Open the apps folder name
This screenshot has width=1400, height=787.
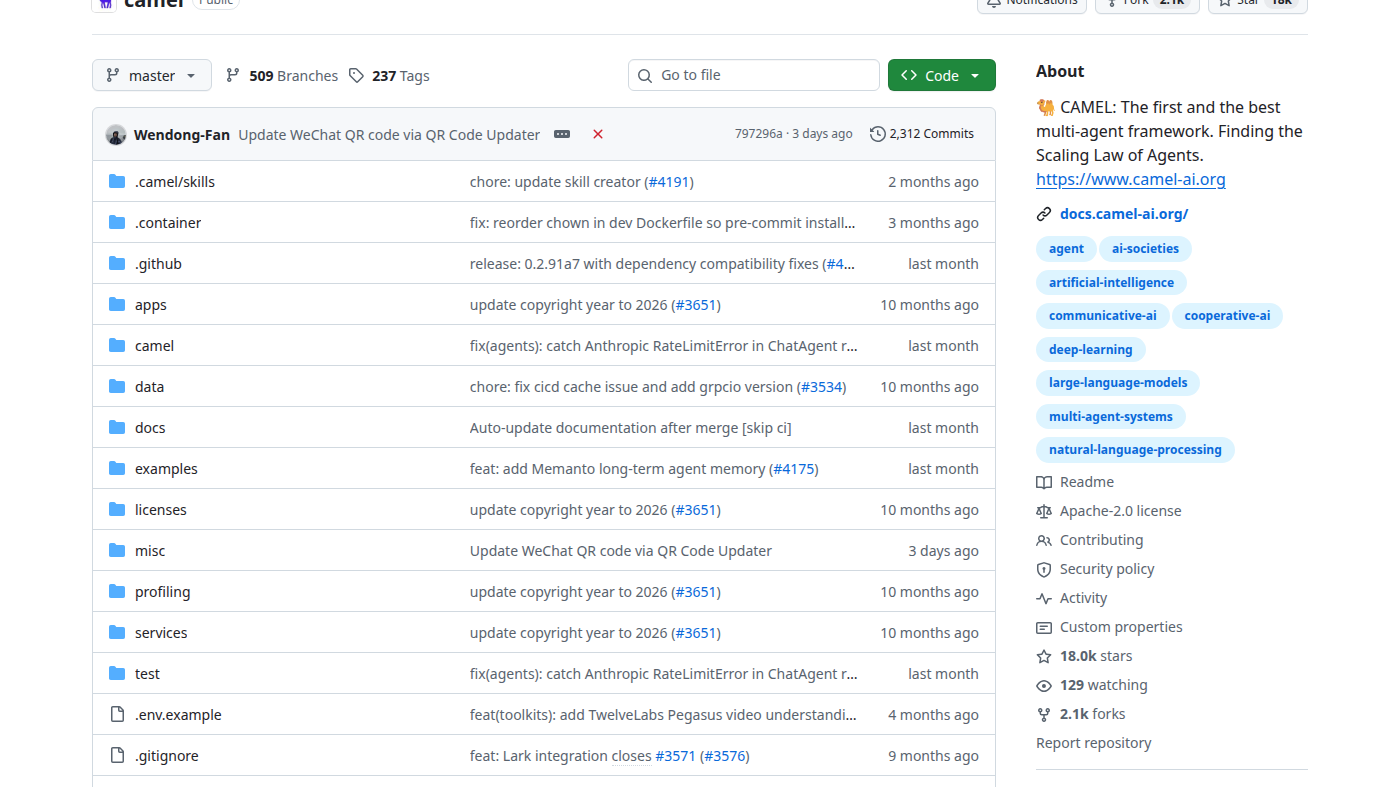(x=151, y=305)
